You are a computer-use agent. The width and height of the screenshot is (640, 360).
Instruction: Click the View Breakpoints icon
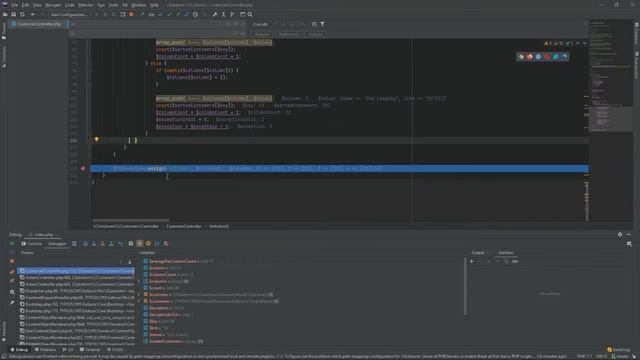(x=12, y=271)
